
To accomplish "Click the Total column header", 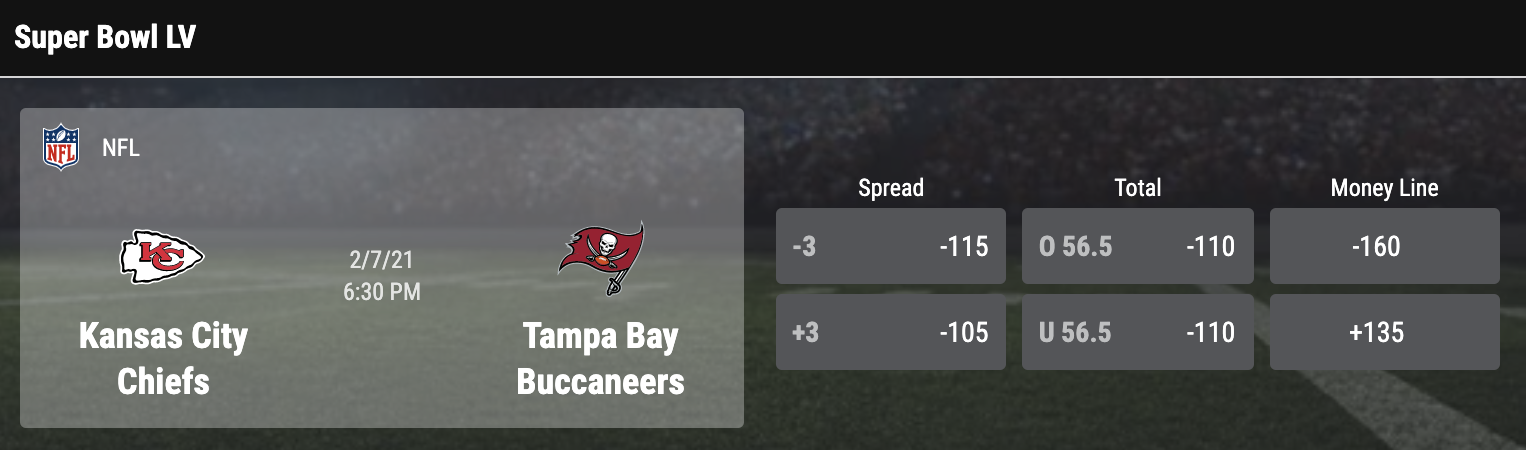I will 1137,188.
